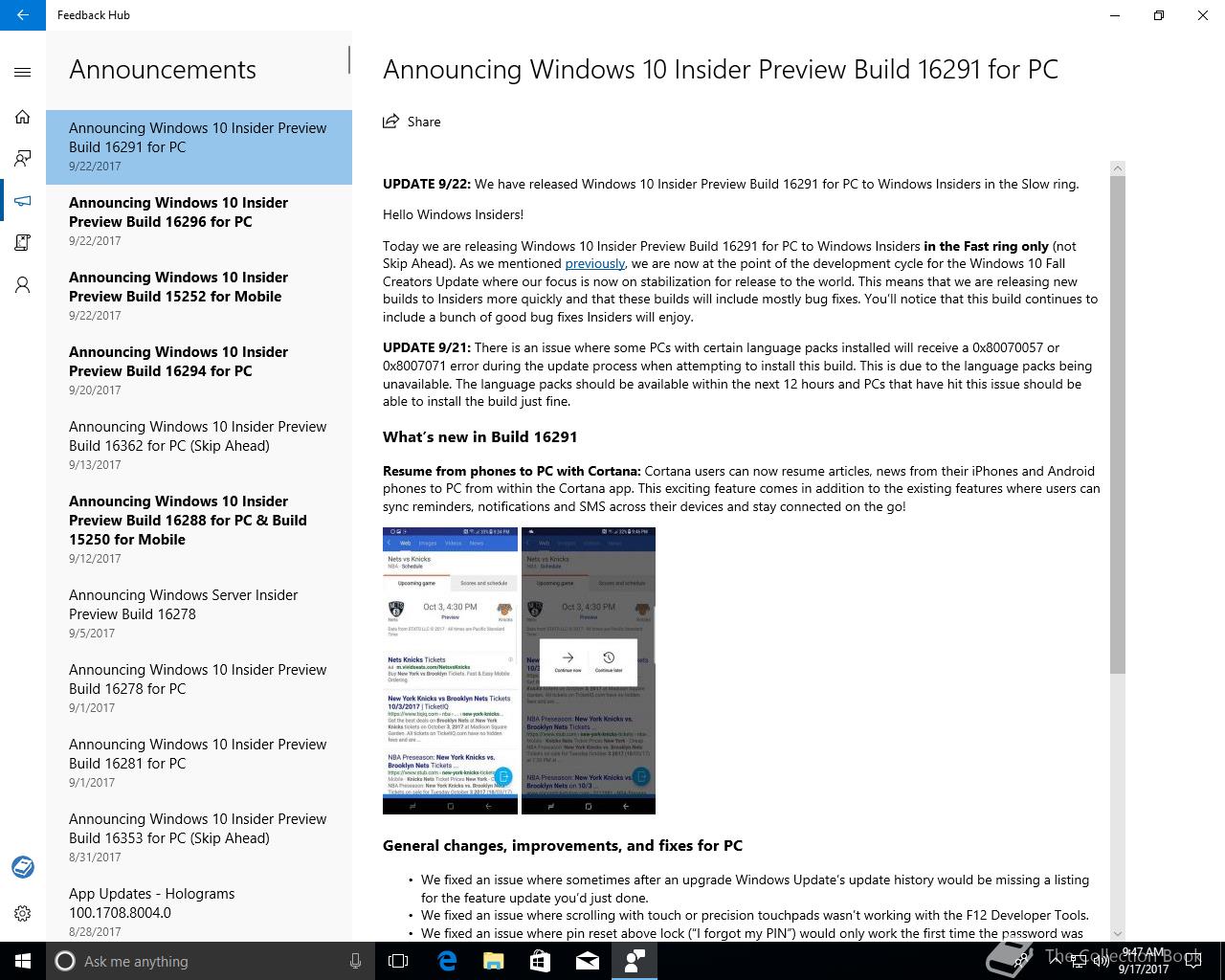This screenshot has width=1225, height=980.
Task: Click right Cortana phone screenshot
Action: (589, 670)
